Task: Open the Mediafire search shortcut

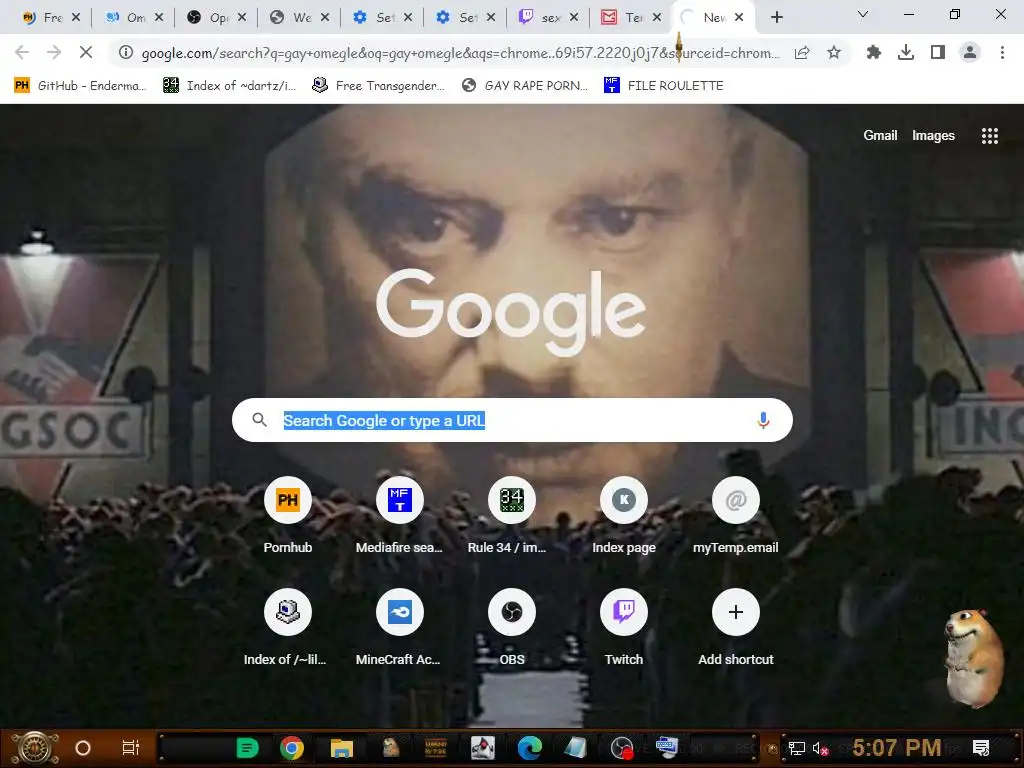Action: (400, 516)
